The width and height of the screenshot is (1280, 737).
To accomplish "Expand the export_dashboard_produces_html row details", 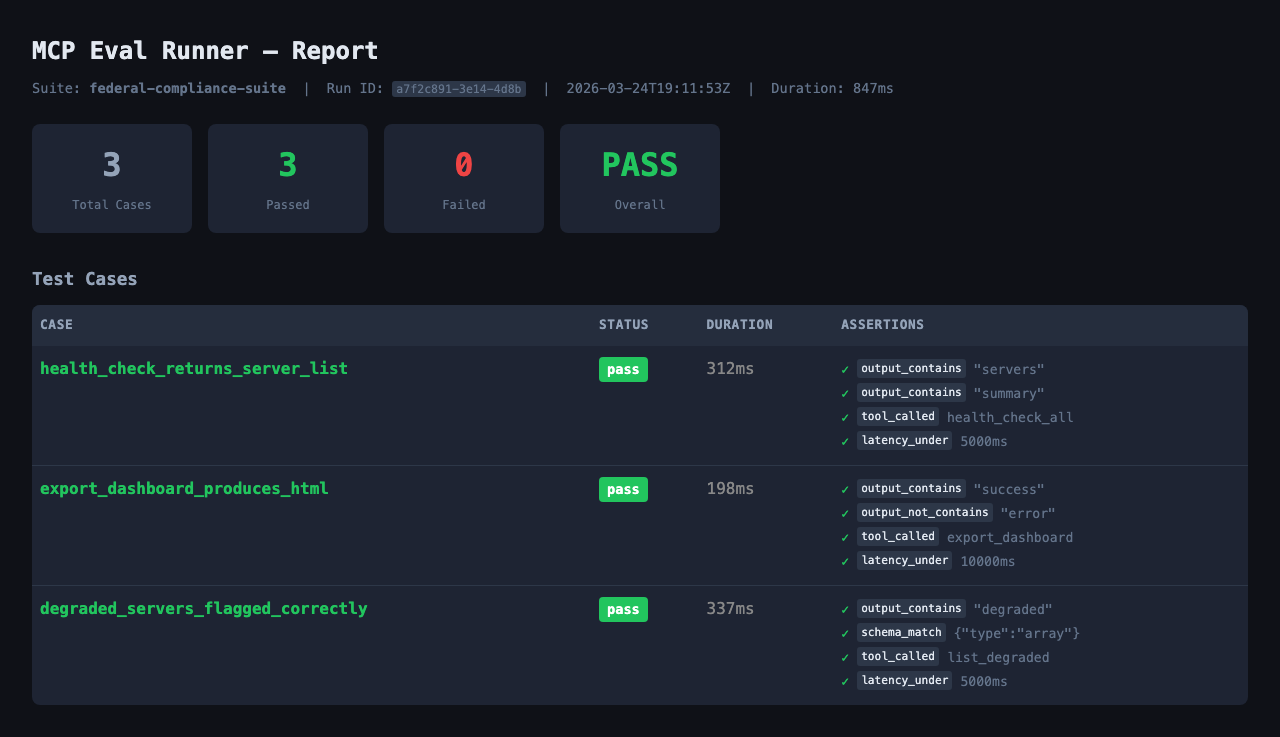I will click(x=183, y=488).
